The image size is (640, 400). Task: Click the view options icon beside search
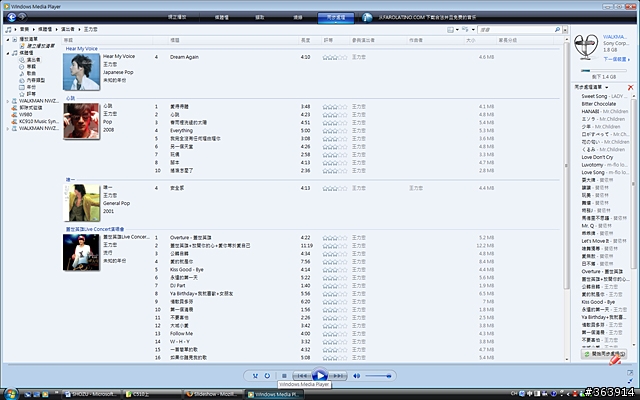(450, 30)
